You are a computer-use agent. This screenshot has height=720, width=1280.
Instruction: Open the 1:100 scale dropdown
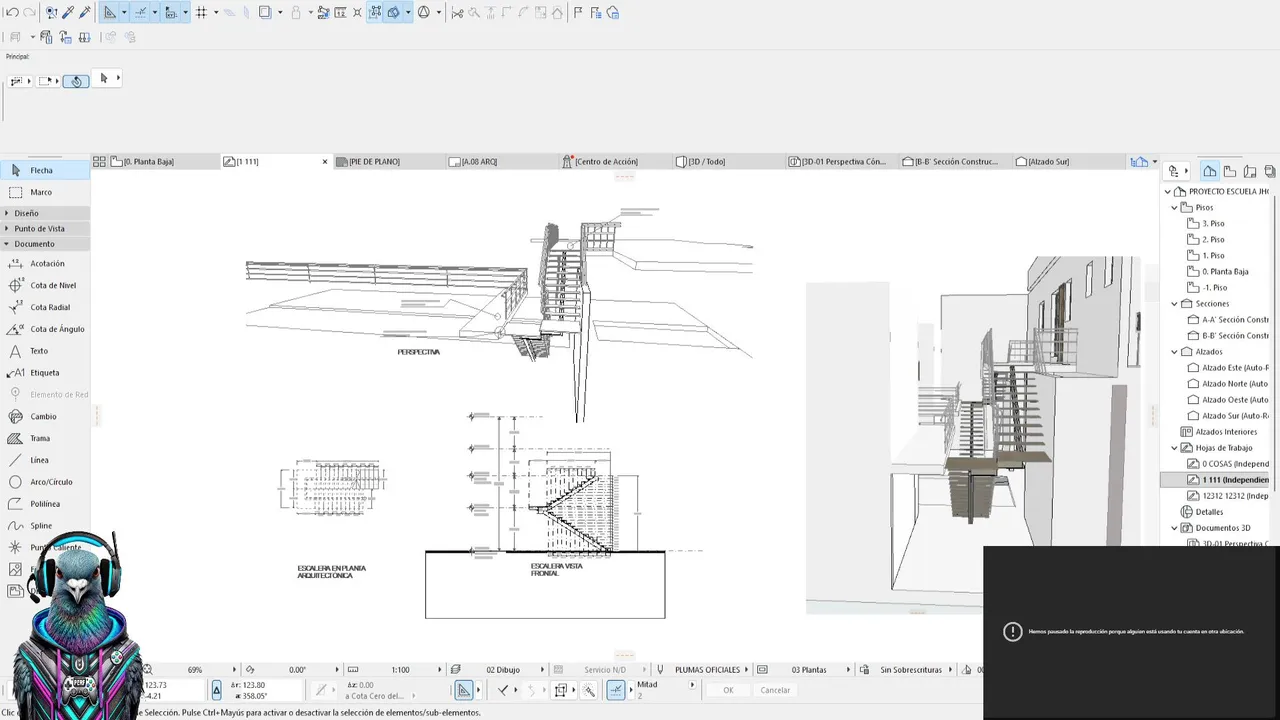click(394, 670)
